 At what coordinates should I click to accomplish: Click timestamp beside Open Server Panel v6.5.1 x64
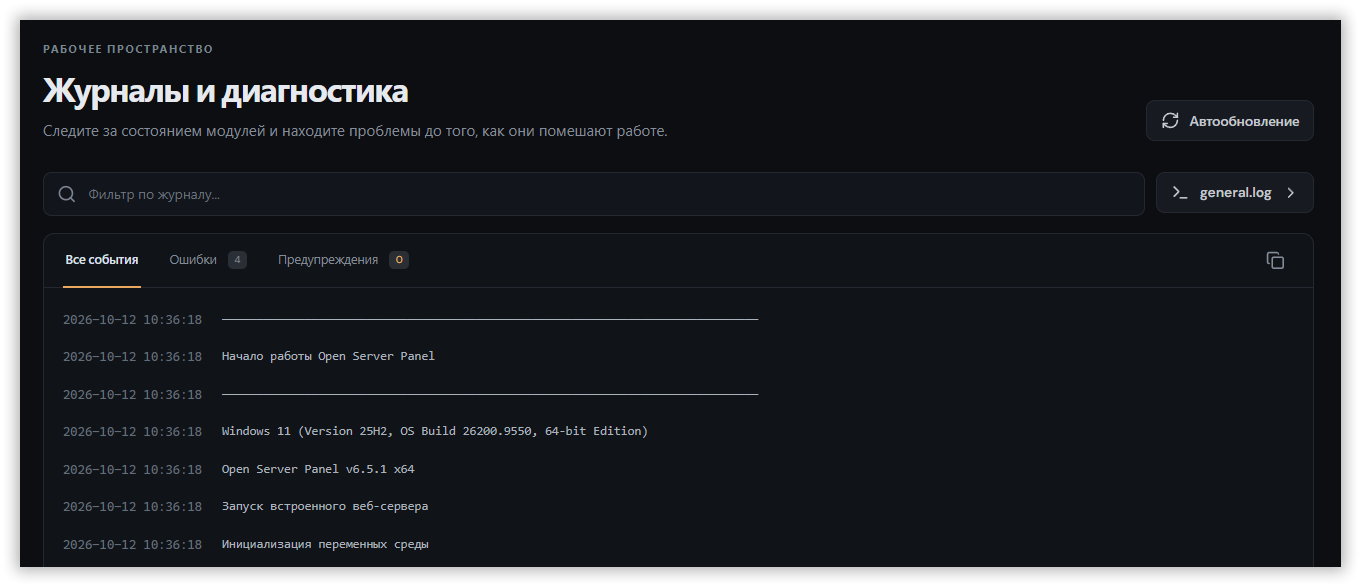tap(132, 469)
